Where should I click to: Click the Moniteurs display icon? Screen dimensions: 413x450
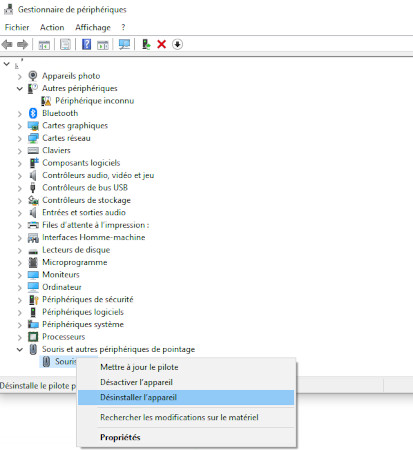[x=33, y=275]
